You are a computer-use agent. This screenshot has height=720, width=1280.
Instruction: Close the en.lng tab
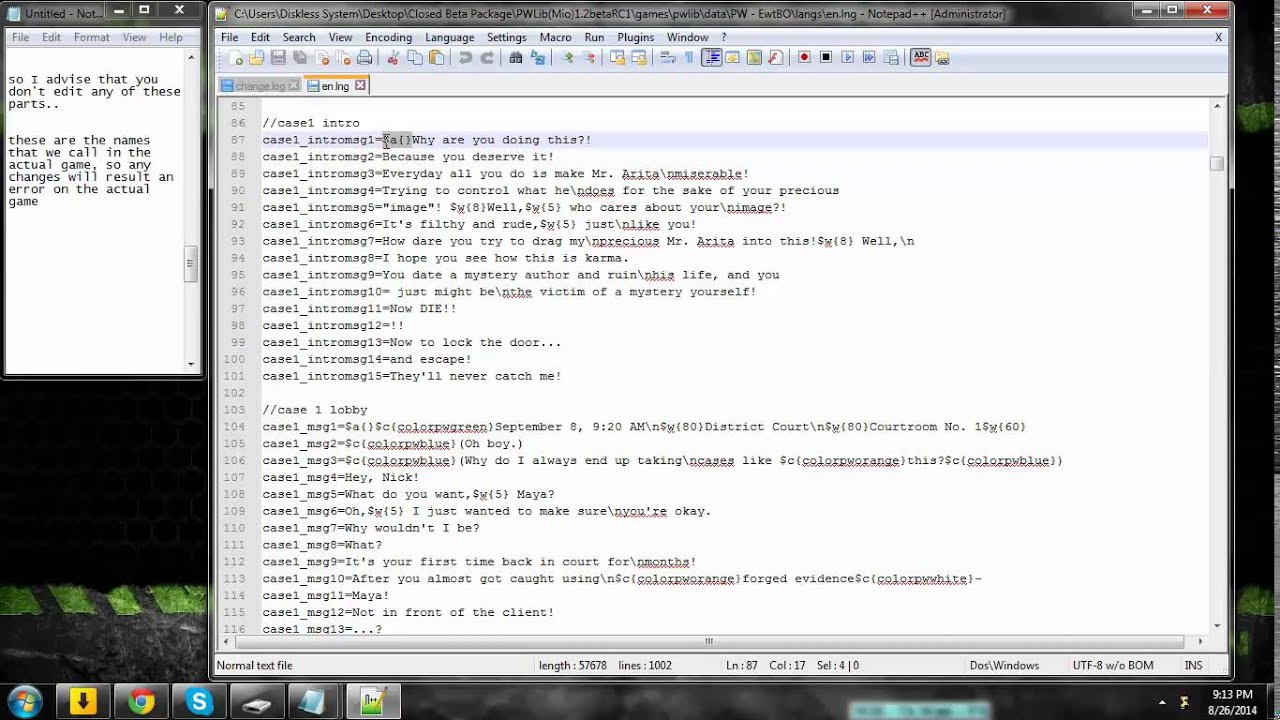click(x=360, y=86)
